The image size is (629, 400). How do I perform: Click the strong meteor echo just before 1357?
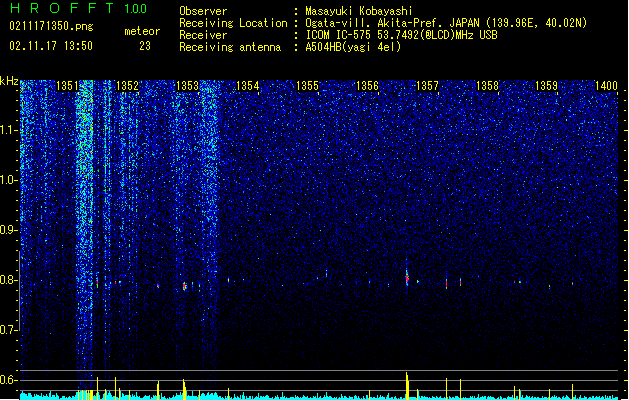pyautogui.click(x=407, y=277)
